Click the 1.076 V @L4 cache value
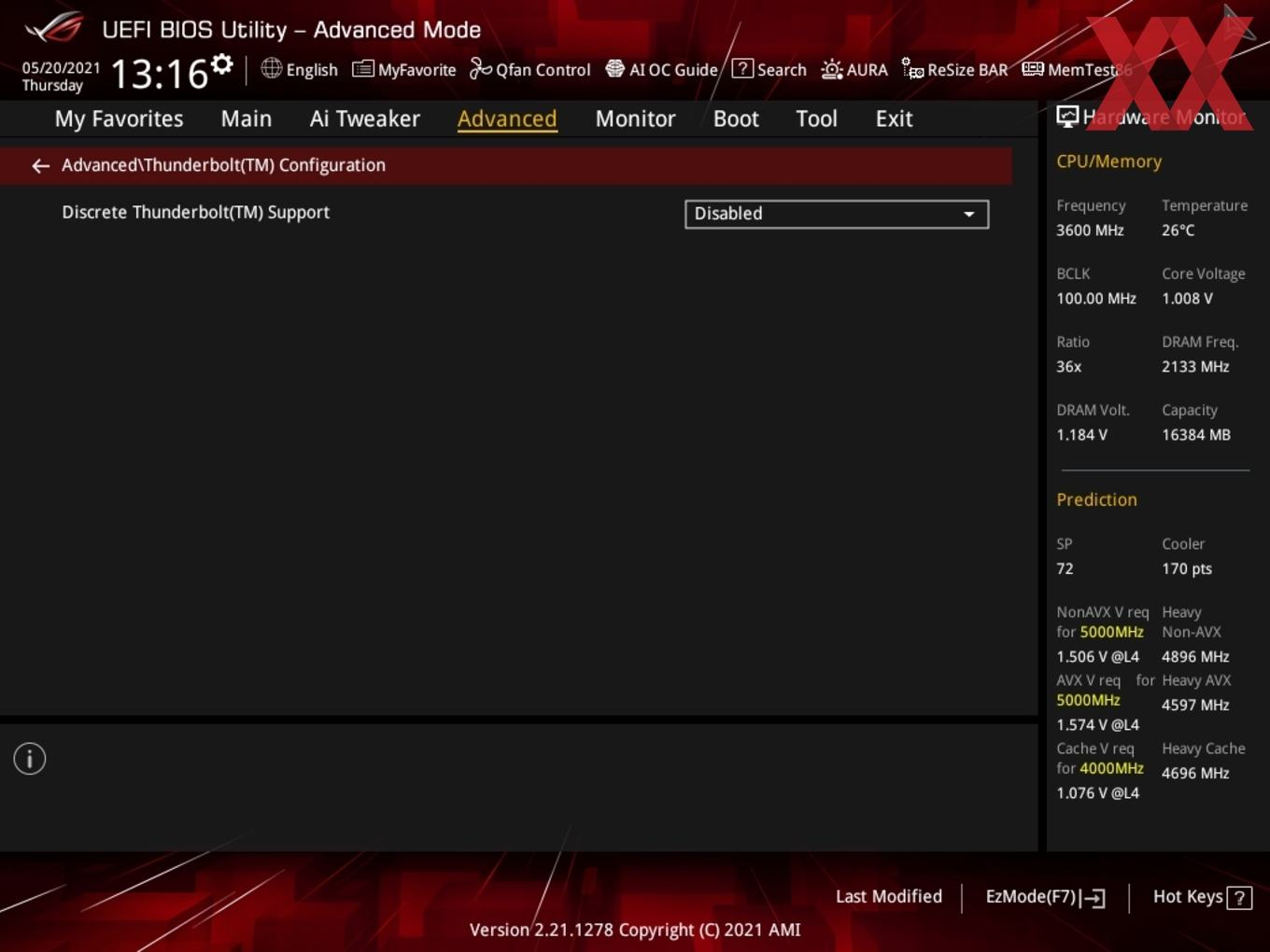 (1097, 793)
